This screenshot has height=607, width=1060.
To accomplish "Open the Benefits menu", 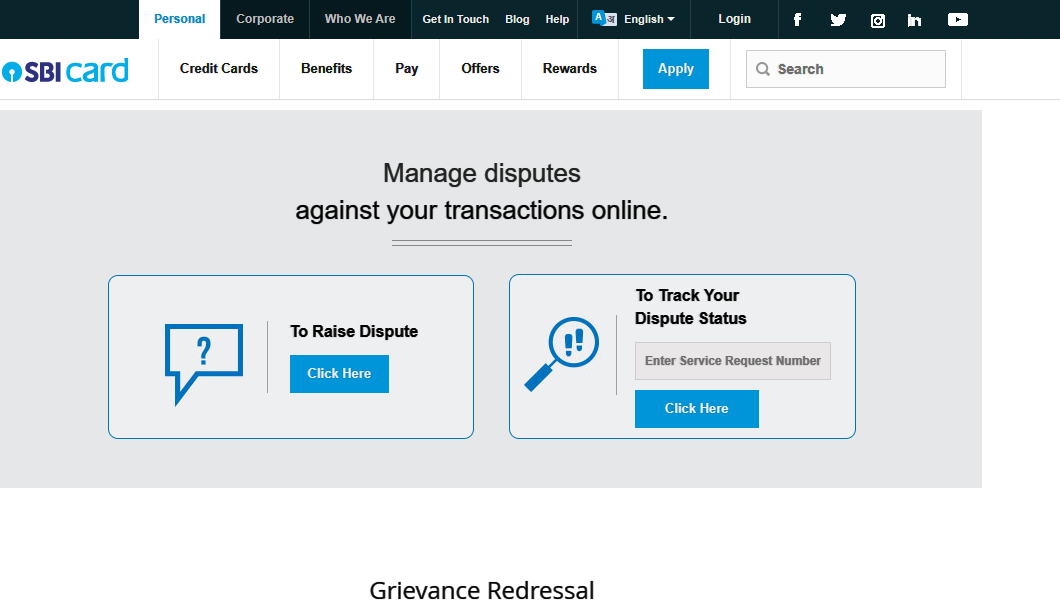I will (327, 69).
